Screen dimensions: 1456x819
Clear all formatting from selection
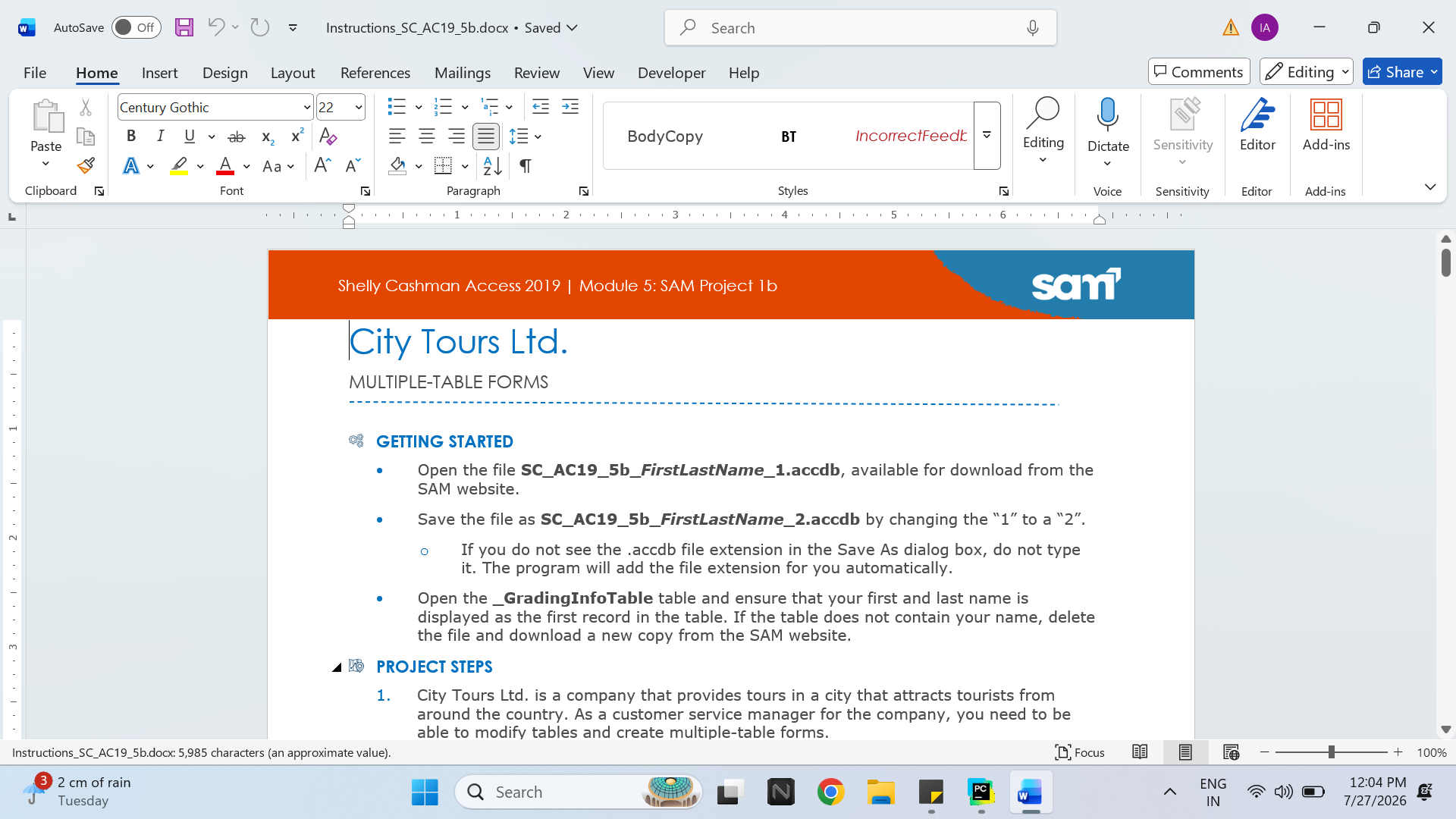click(x=328, y=136)
